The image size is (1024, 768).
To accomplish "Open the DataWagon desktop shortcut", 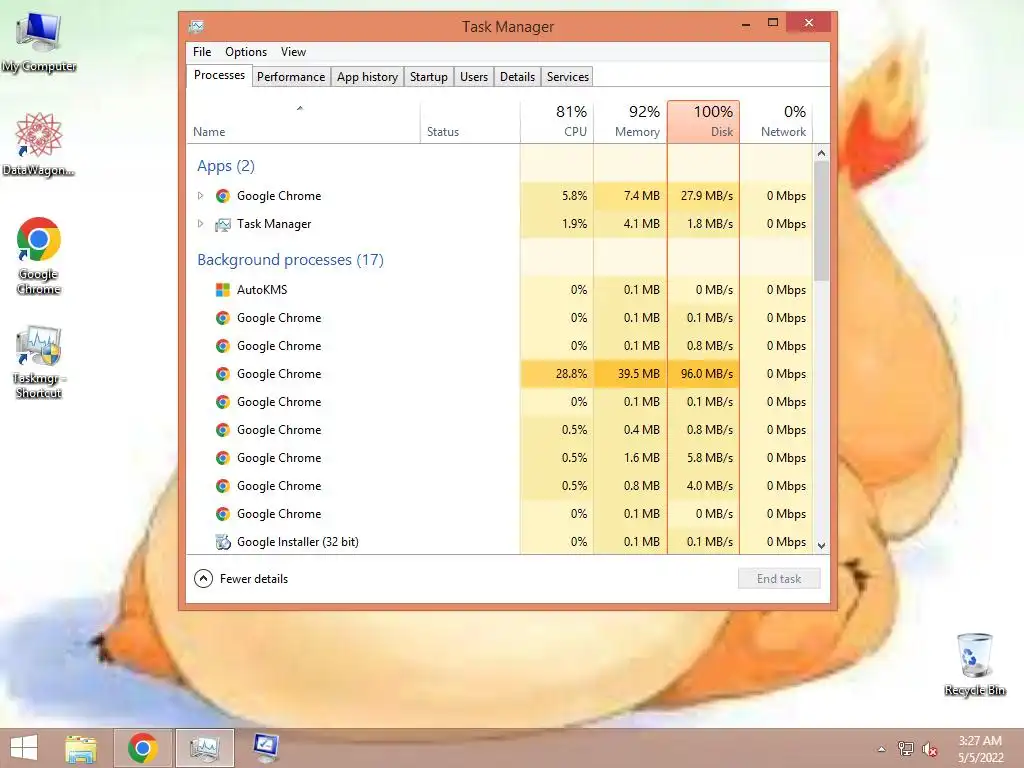I will tap(39, 144).
